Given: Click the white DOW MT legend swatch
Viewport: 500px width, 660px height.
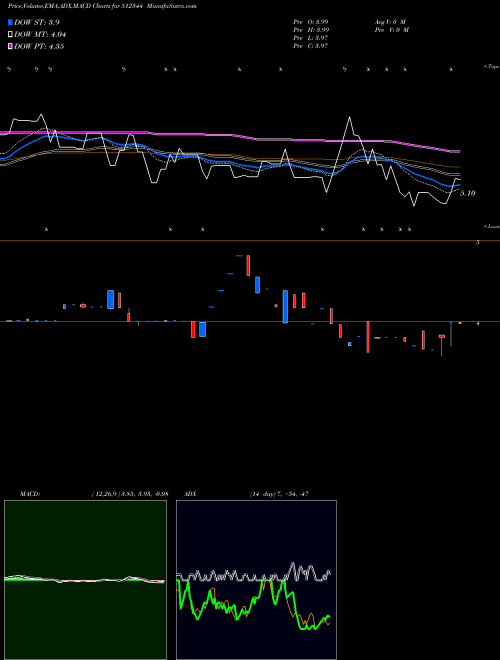Looking at the screenshot, I should 10,35.
